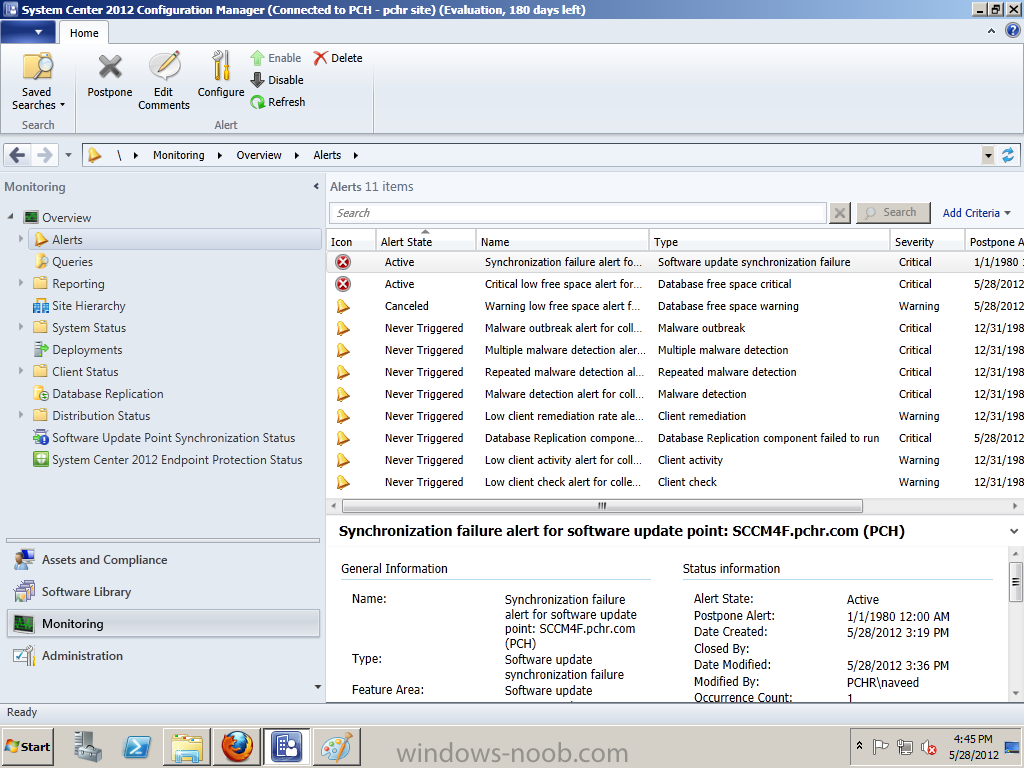The width and height of the screenshot is (1024, 768).
Task: Click the Postpone alert icon
Action: coord(110,67)
